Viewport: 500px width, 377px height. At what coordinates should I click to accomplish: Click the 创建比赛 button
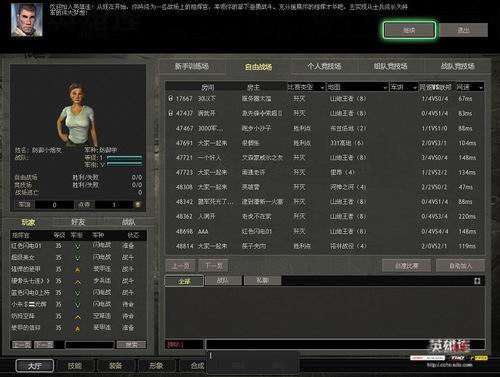pyautogui.click(x=406, y=266)
